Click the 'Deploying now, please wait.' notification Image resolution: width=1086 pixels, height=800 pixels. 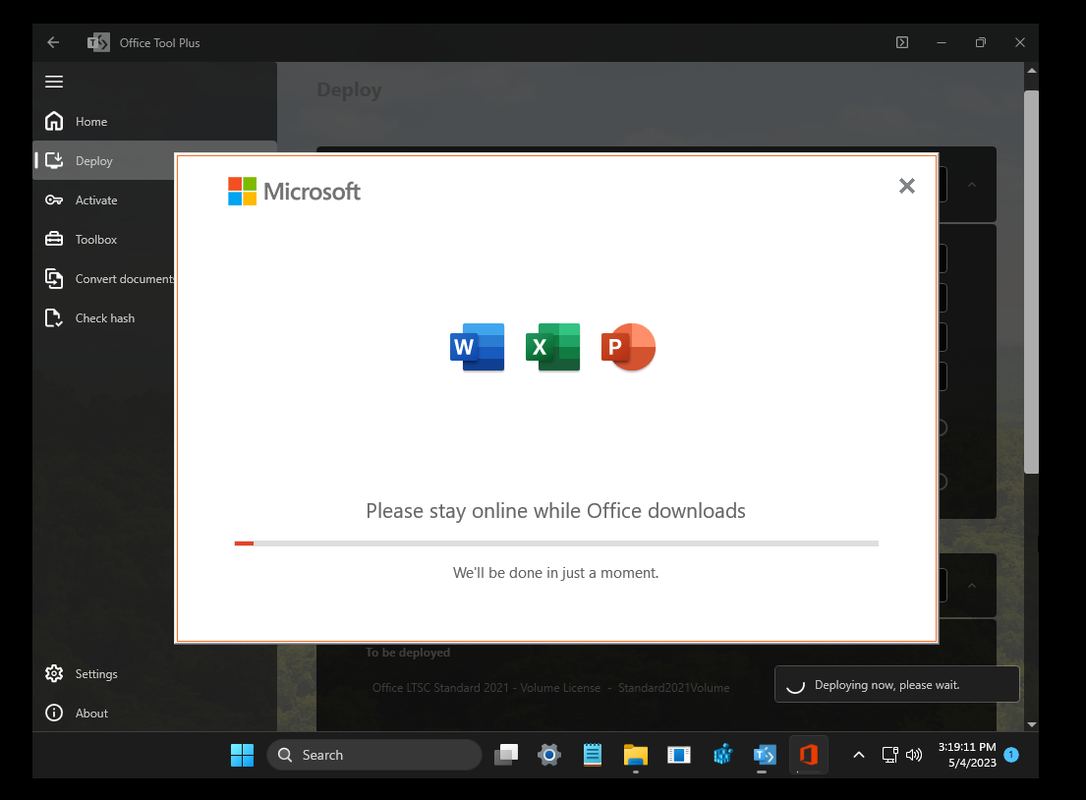[x=897, y=685]
